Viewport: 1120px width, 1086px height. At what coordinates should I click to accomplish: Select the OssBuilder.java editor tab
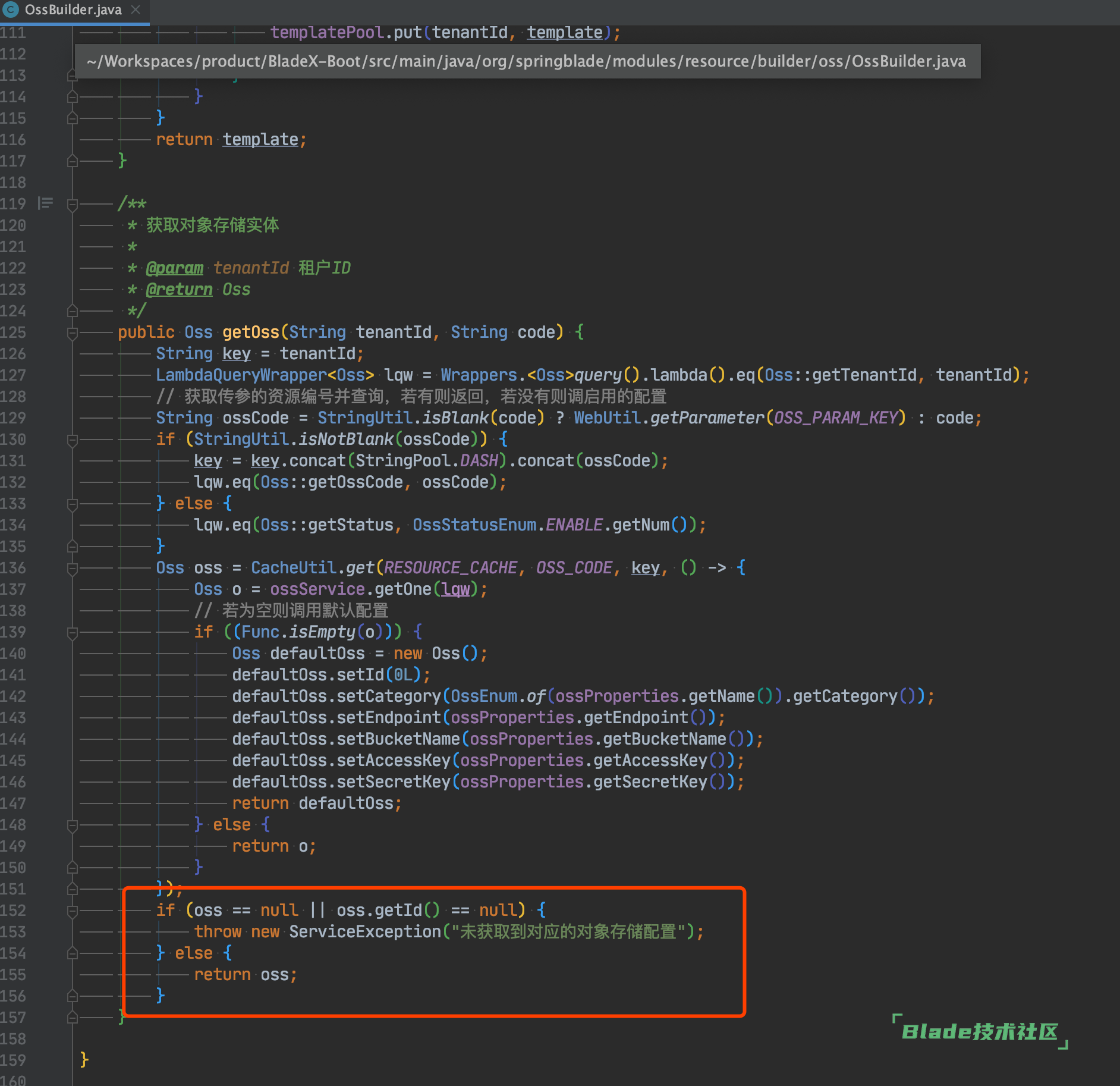(74, 10)
